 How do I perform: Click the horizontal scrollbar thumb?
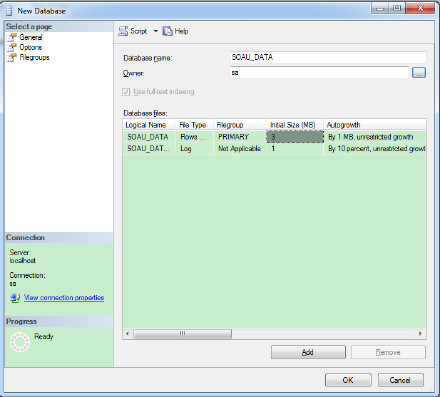pos(182,333)
